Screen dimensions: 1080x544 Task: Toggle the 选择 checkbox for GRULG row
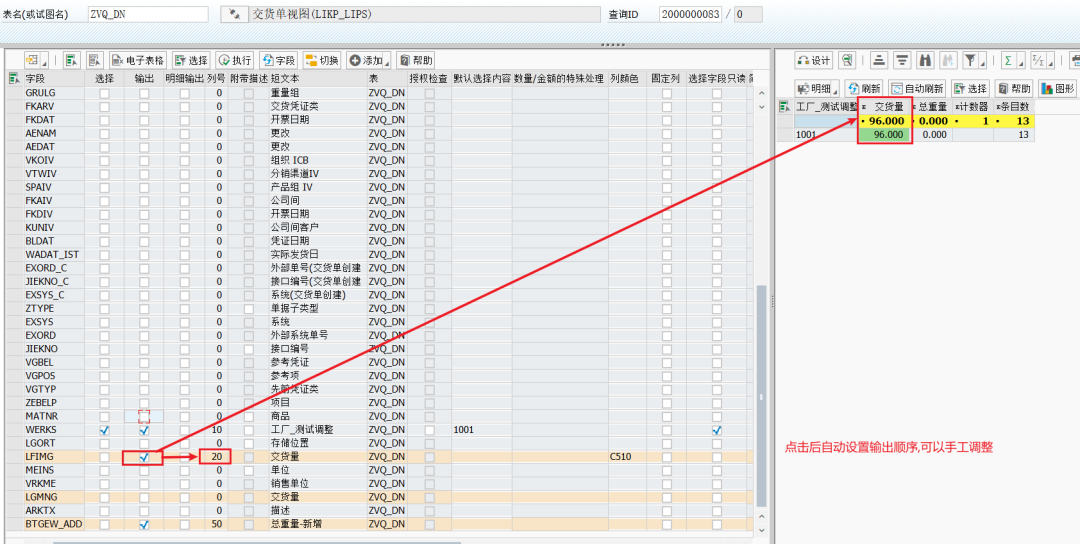(x=104, y=93)
